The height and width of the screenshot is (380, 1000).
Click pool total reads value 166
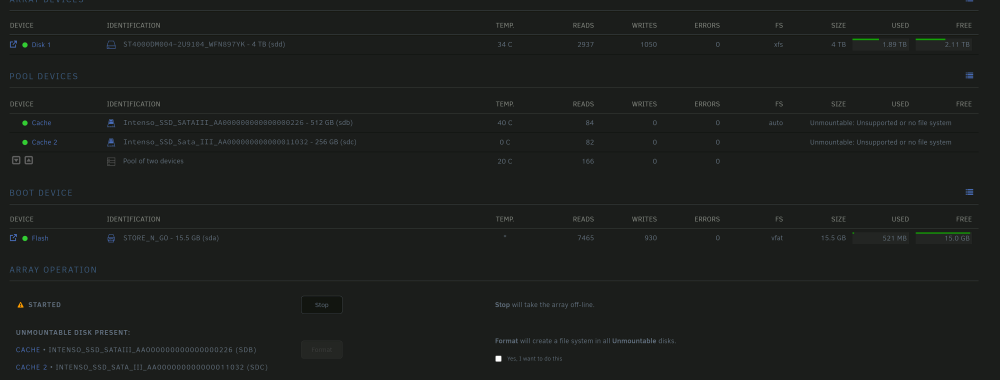point(587,161)
